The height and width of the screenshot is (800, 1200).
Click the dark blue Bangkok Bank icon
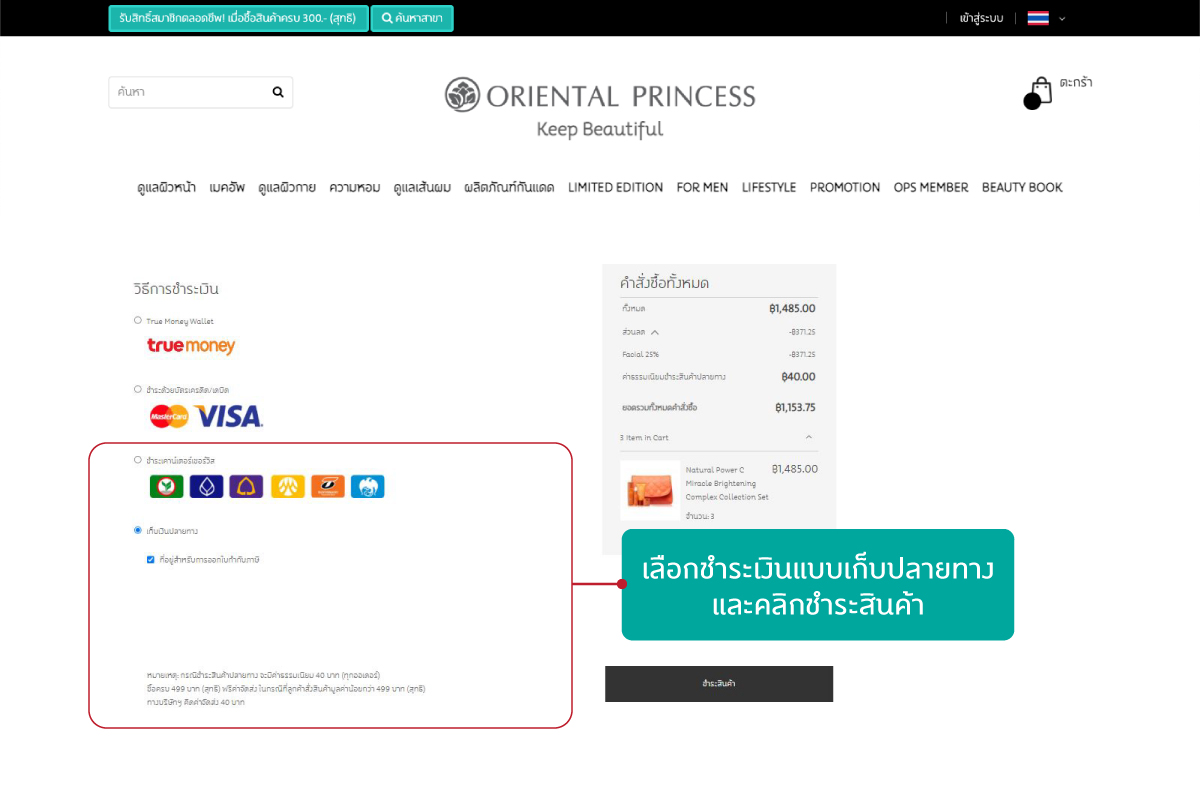tap(206, 487)
